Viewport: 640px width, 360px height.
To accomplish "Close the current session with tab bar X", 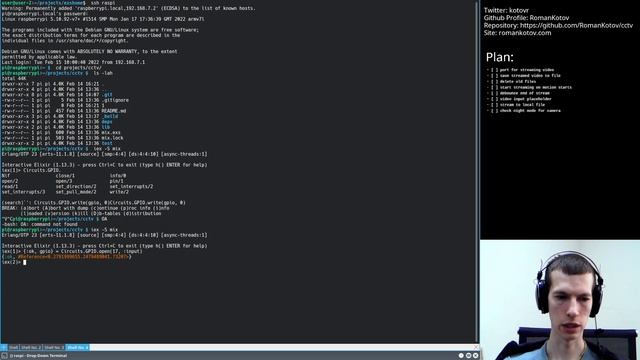I will (475, 347).
